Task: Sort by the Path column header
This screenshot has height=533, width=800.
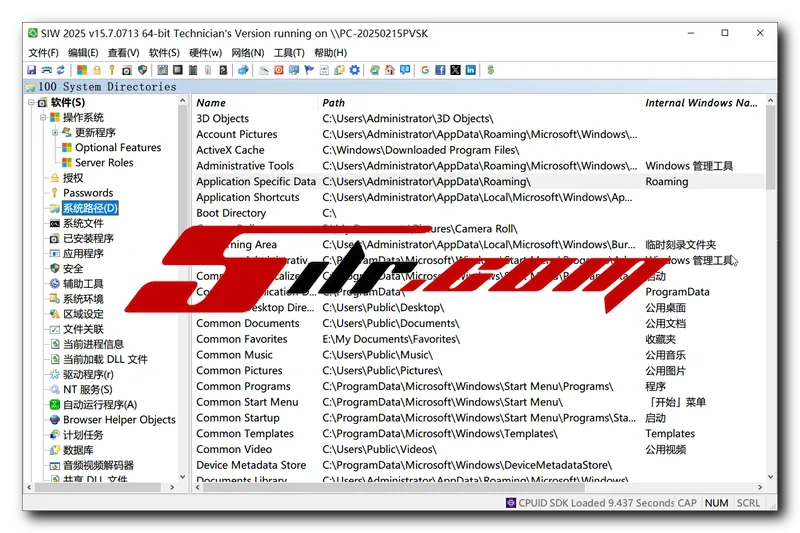Action: [480, 103]
